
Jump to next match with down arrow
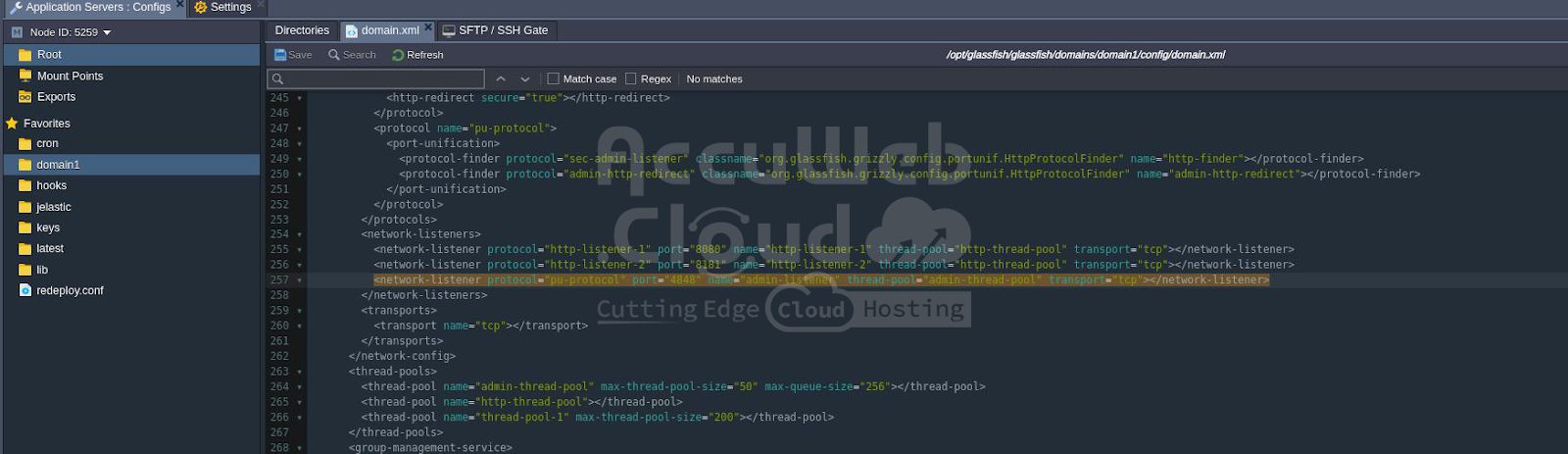tap(525, 78)
